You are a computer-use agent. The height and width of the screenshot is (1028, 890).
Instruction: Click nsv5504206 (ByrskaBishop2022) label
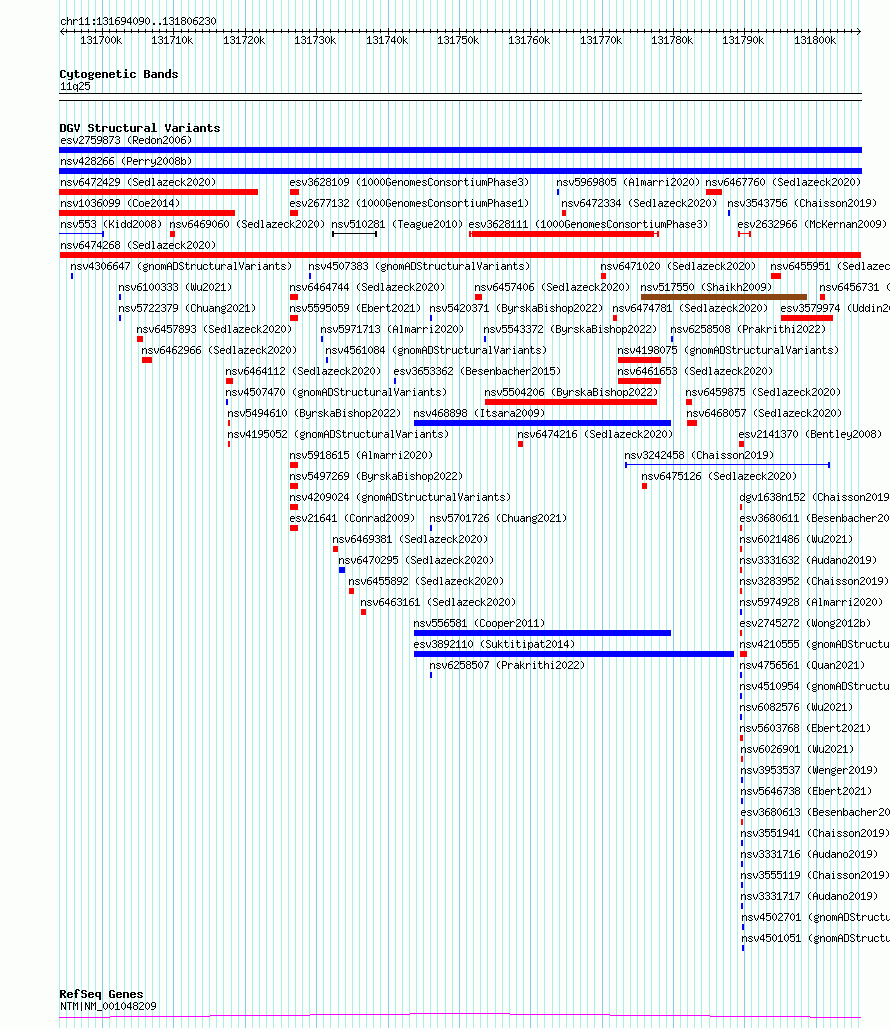(571, 392)
